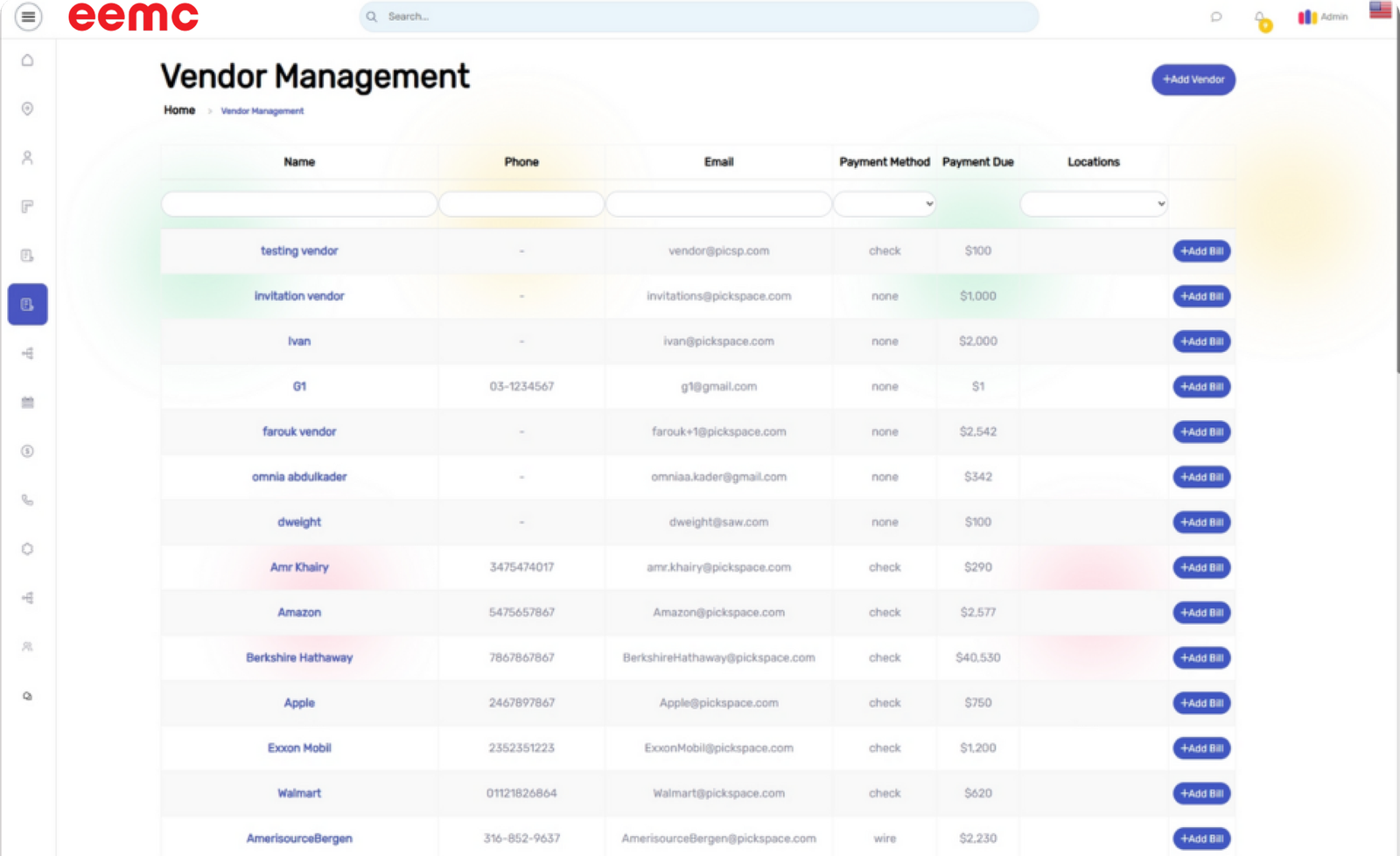Open the Berkshire Hathaway vendor link
Viewport: 1400px width, 856px height.
299,658
